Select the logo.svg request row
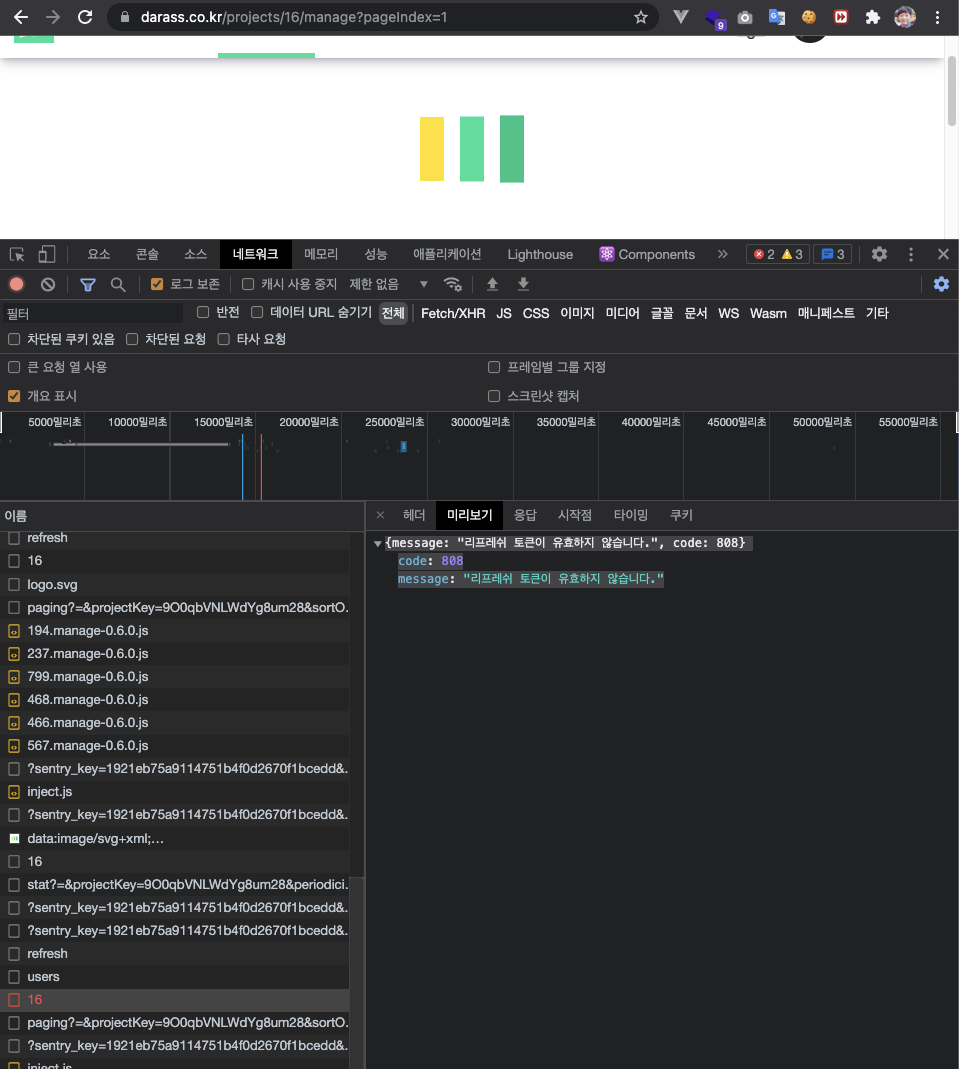Image resolution: width=959 pixels, height=1069 pixels. tap(174, 585)
